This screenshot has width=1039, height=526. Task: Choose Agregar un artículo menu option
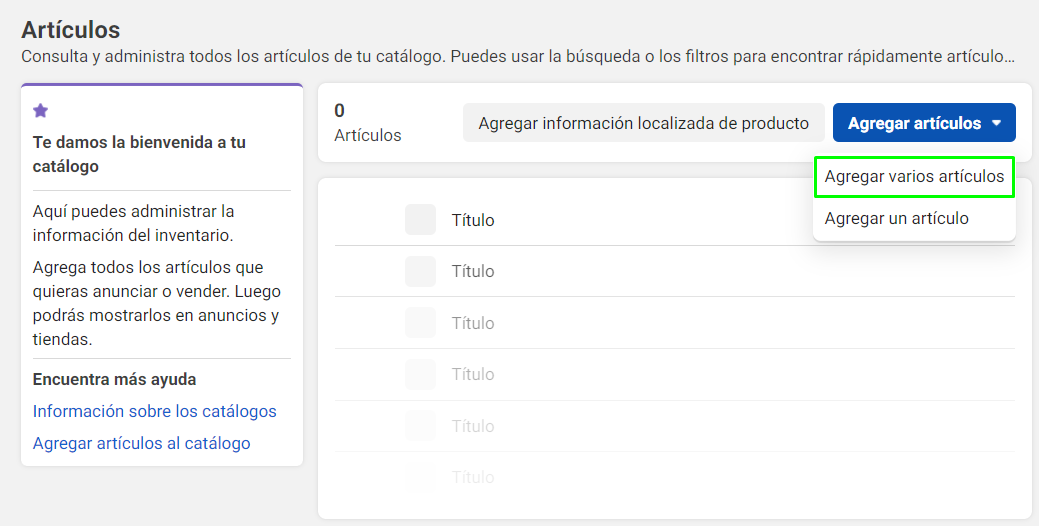pos(896,219)
